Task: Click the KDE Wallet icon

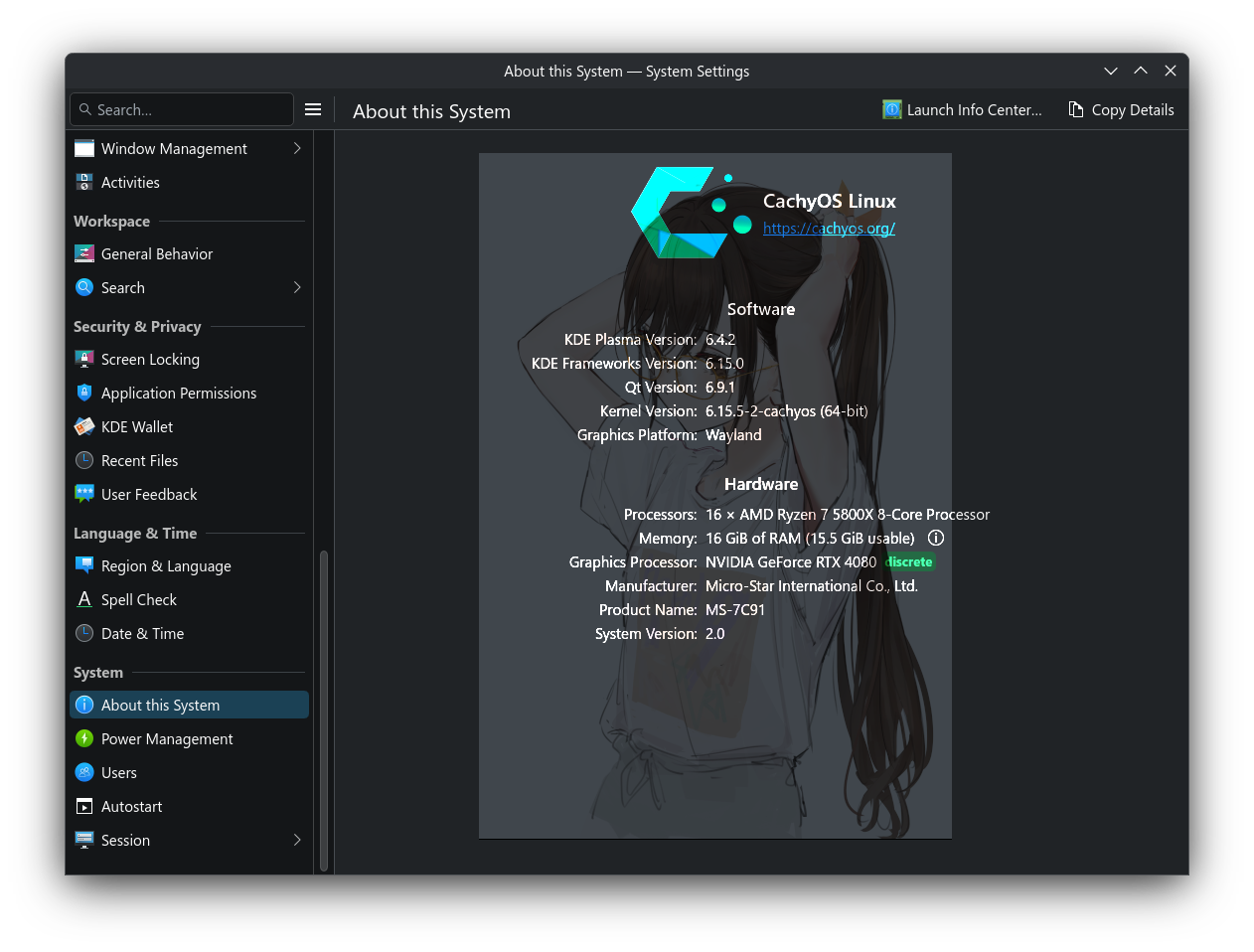Action: tap(84, 426)
